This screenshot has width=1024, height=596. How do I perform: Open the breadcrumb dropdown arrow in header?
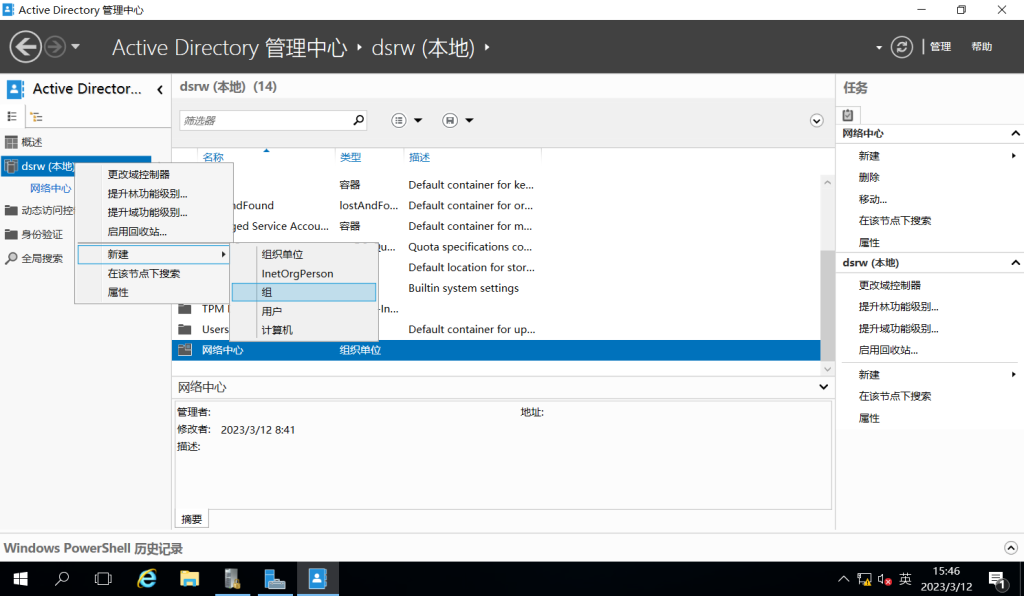pyautogui.click(x=879, y=47)
